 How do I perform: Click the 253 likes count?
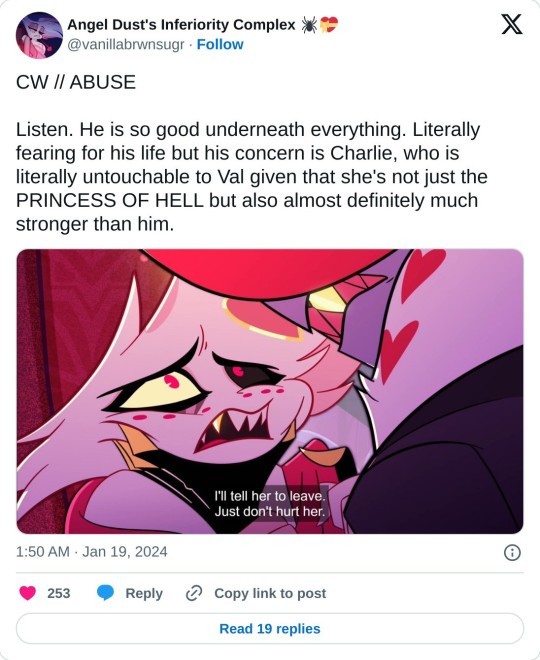[59, 593]
